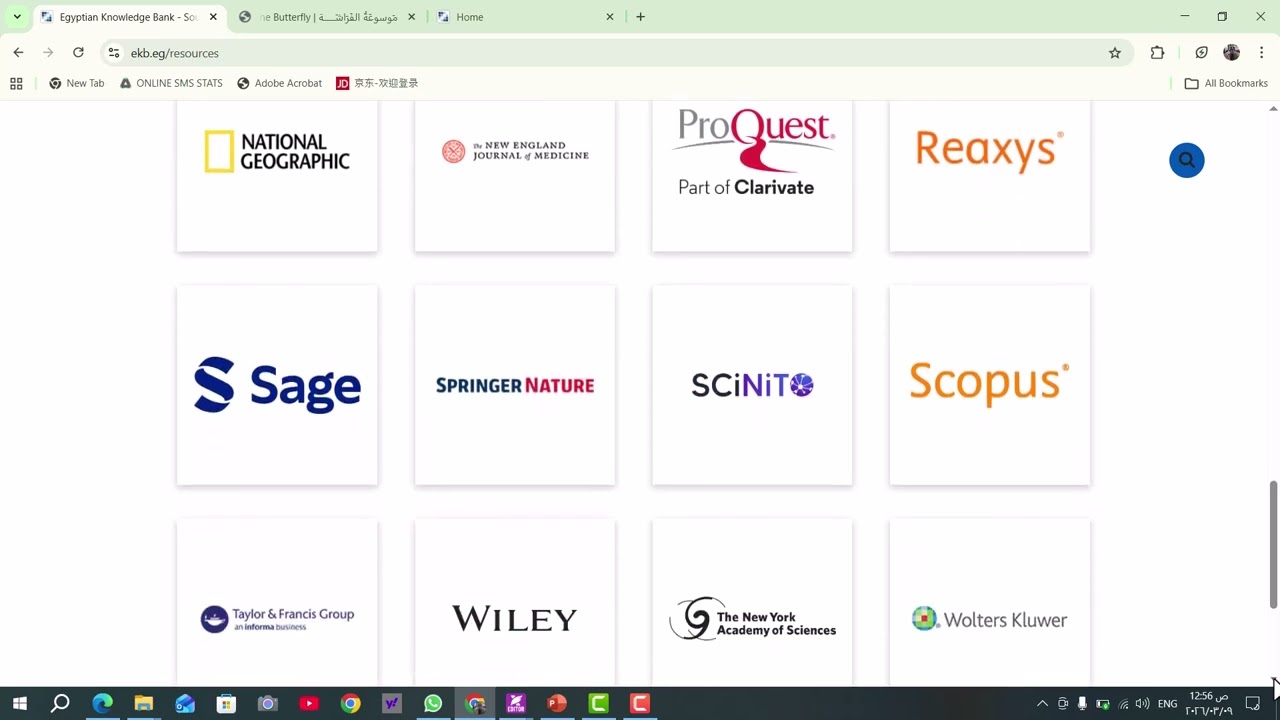Open the Yahoo app in taskbar

391,704
